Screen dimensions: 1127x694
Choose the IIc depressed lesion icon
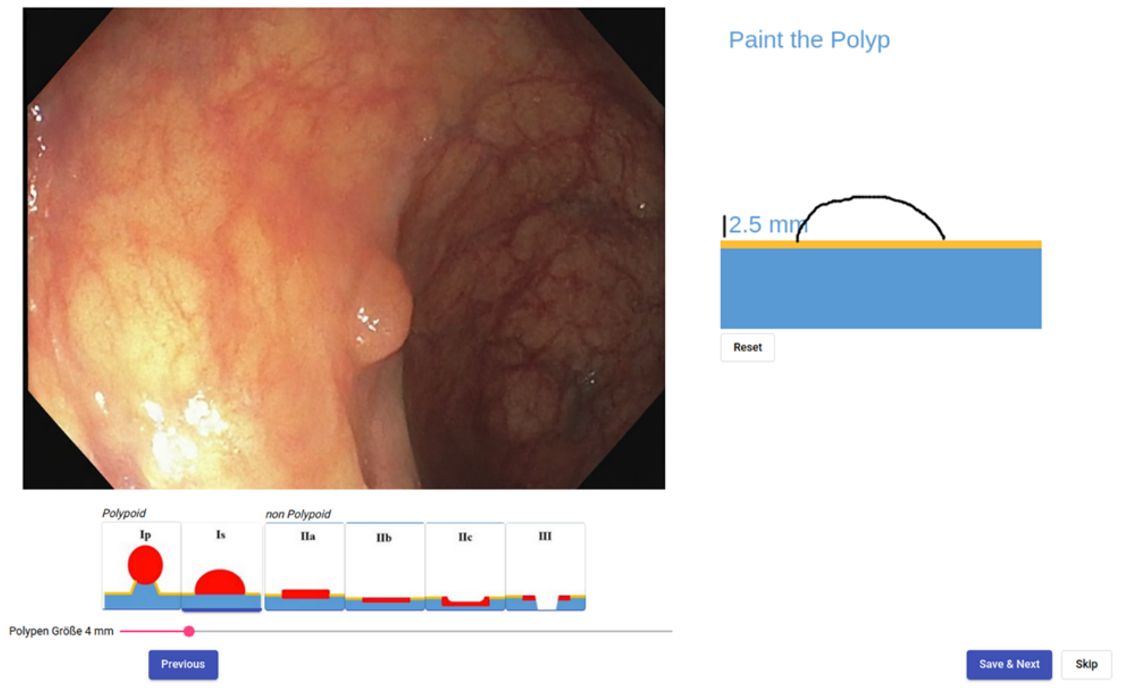coord(466,567)
